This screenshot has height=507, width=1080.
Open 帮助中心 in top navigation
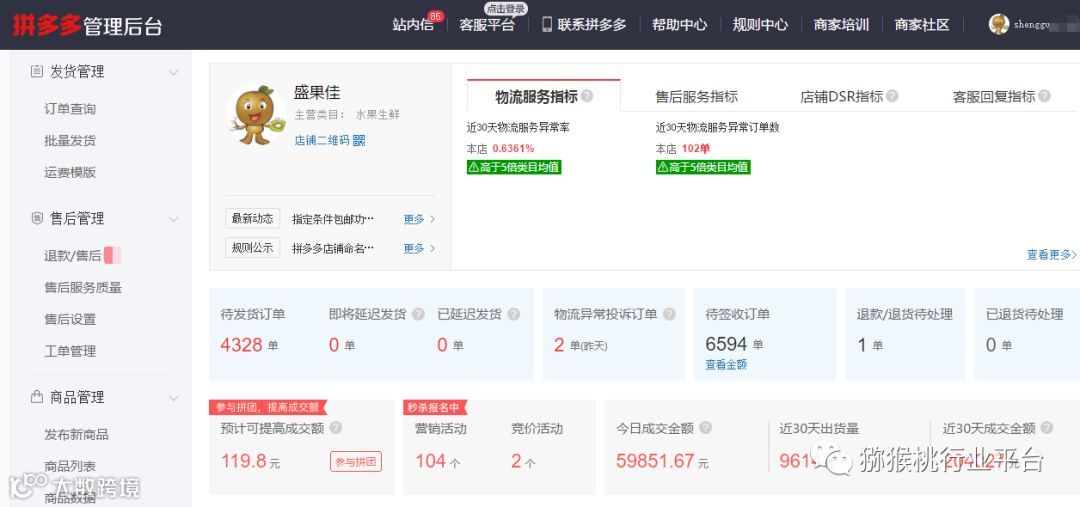tap(679, 25)
